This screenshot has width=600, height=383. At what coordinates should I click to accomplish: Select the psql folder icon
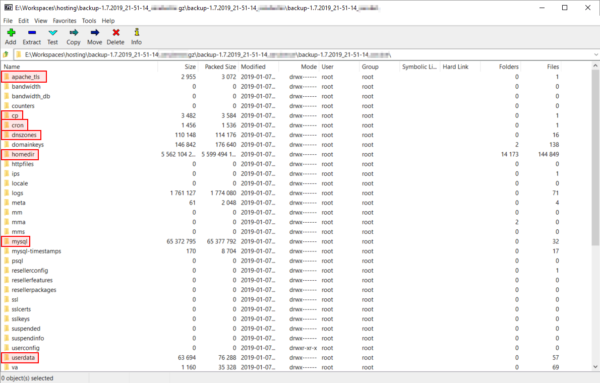tap(7, 261)
